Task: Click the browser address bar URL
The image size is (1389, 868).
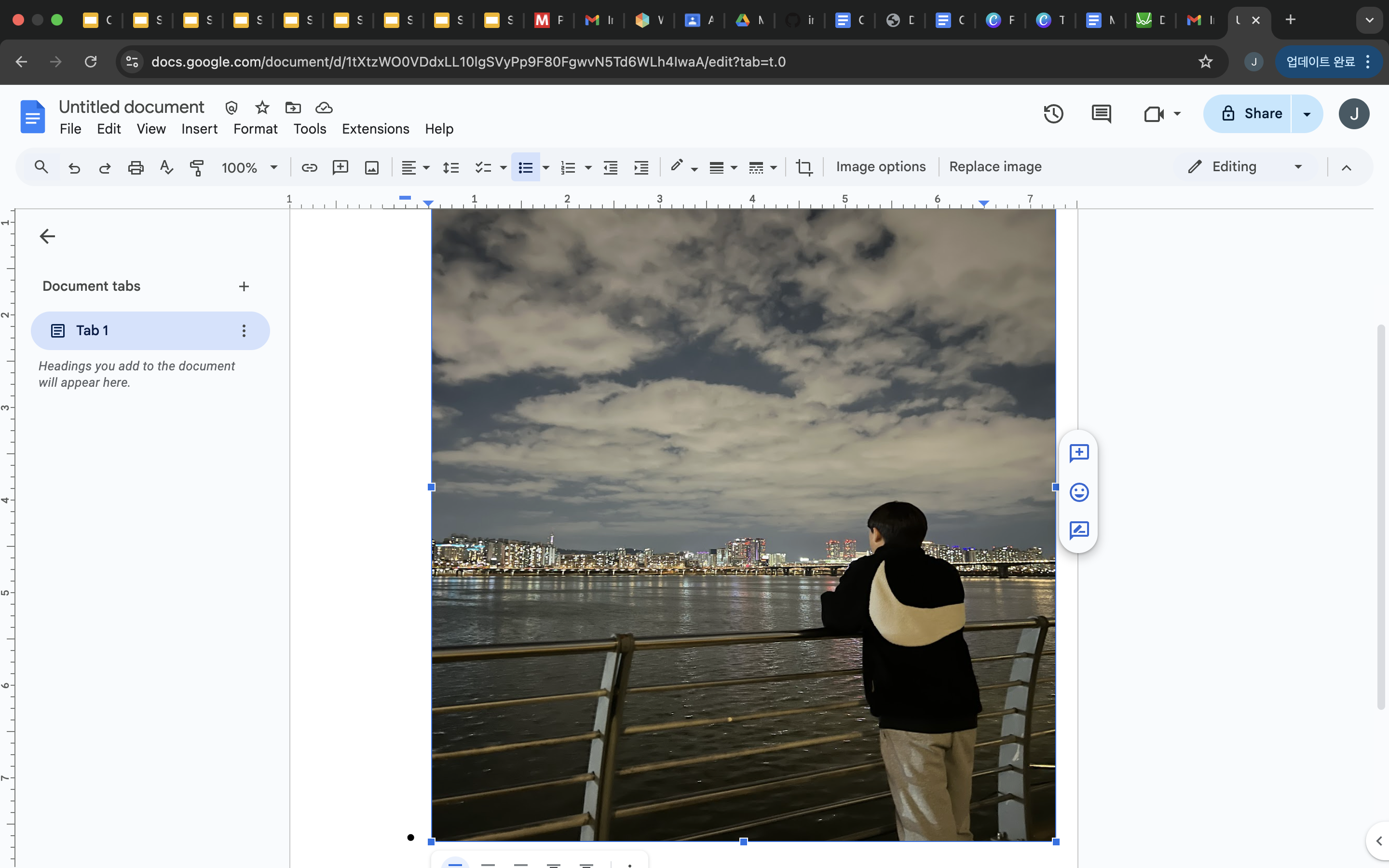Action: pos(468,61)
